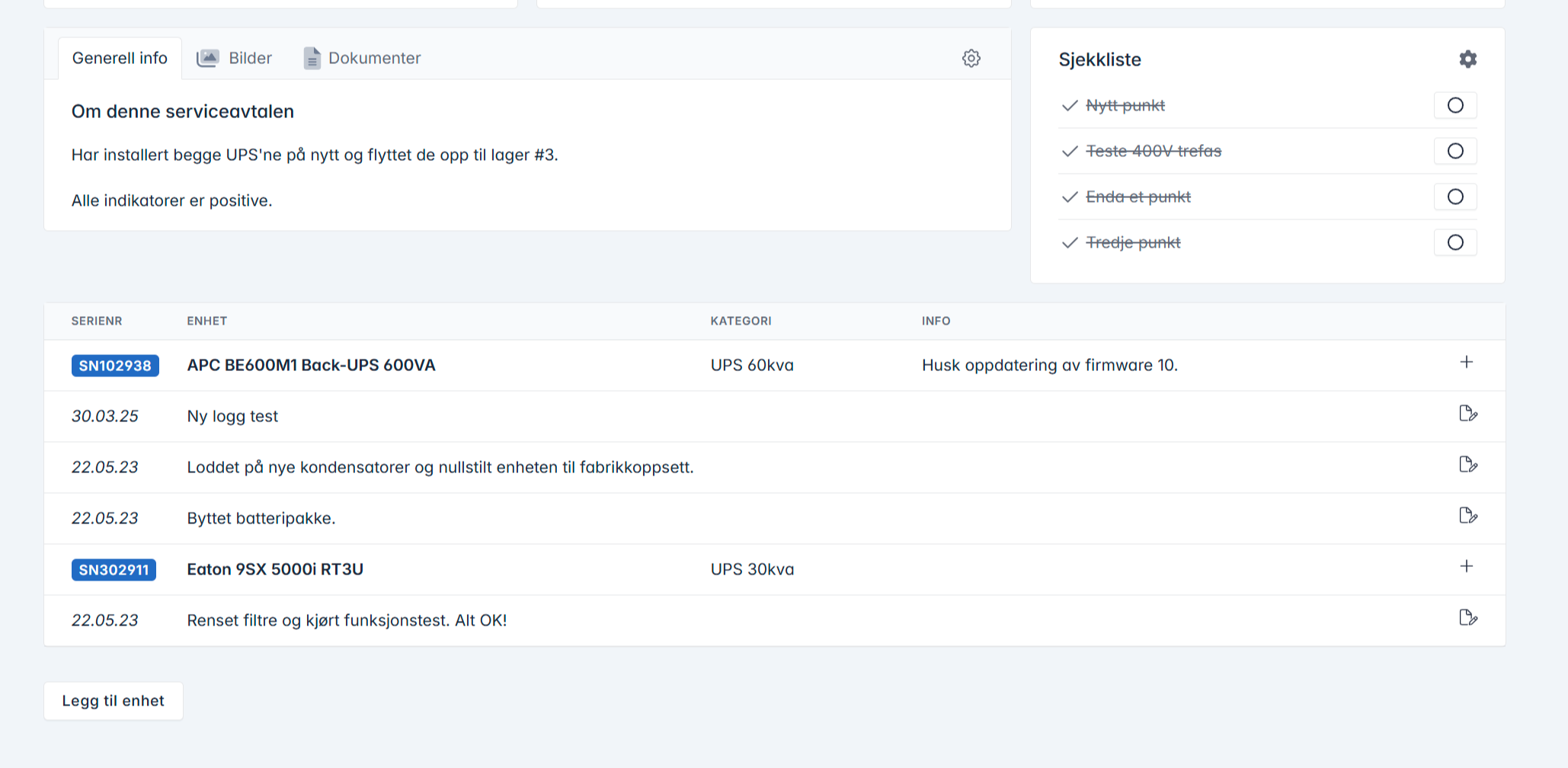
Task: Open settings gear in the info panel
Action: [971, 59]
